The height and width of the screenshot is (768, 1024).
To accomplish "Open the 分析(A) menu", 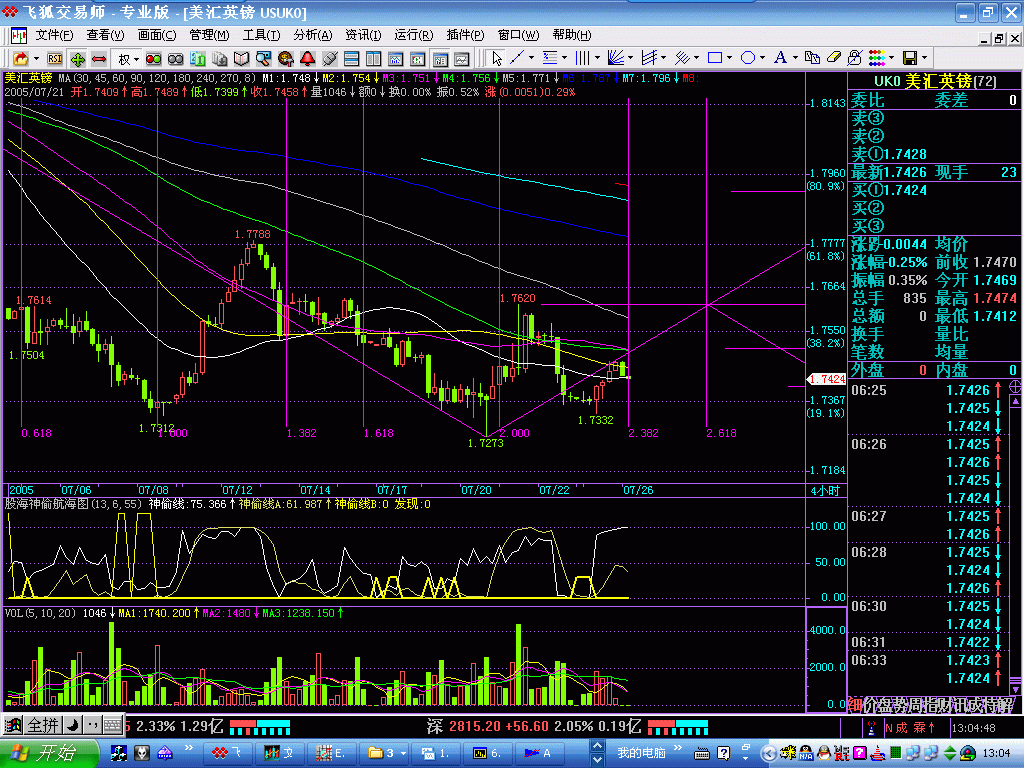I will point(311,35).
